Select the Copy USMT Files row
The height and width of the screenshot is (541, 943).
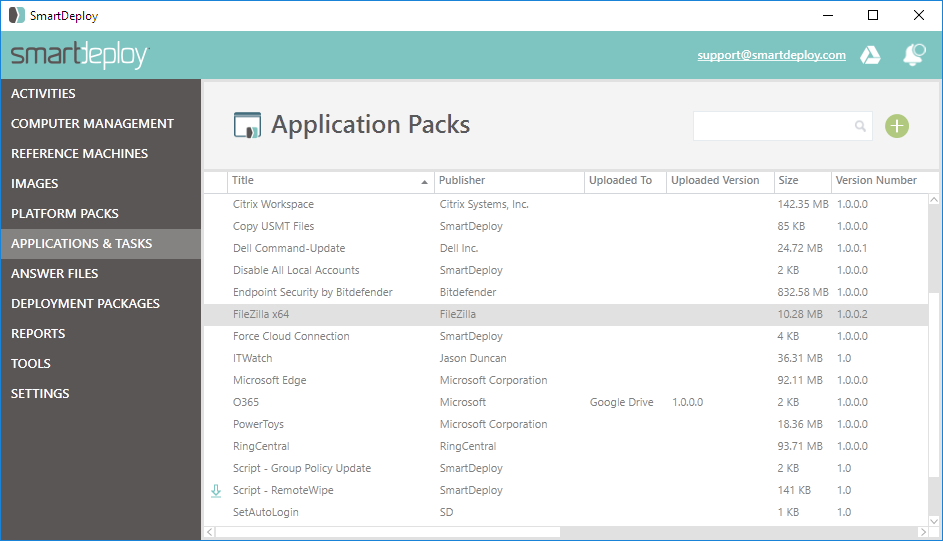click(x=566, y=227)
